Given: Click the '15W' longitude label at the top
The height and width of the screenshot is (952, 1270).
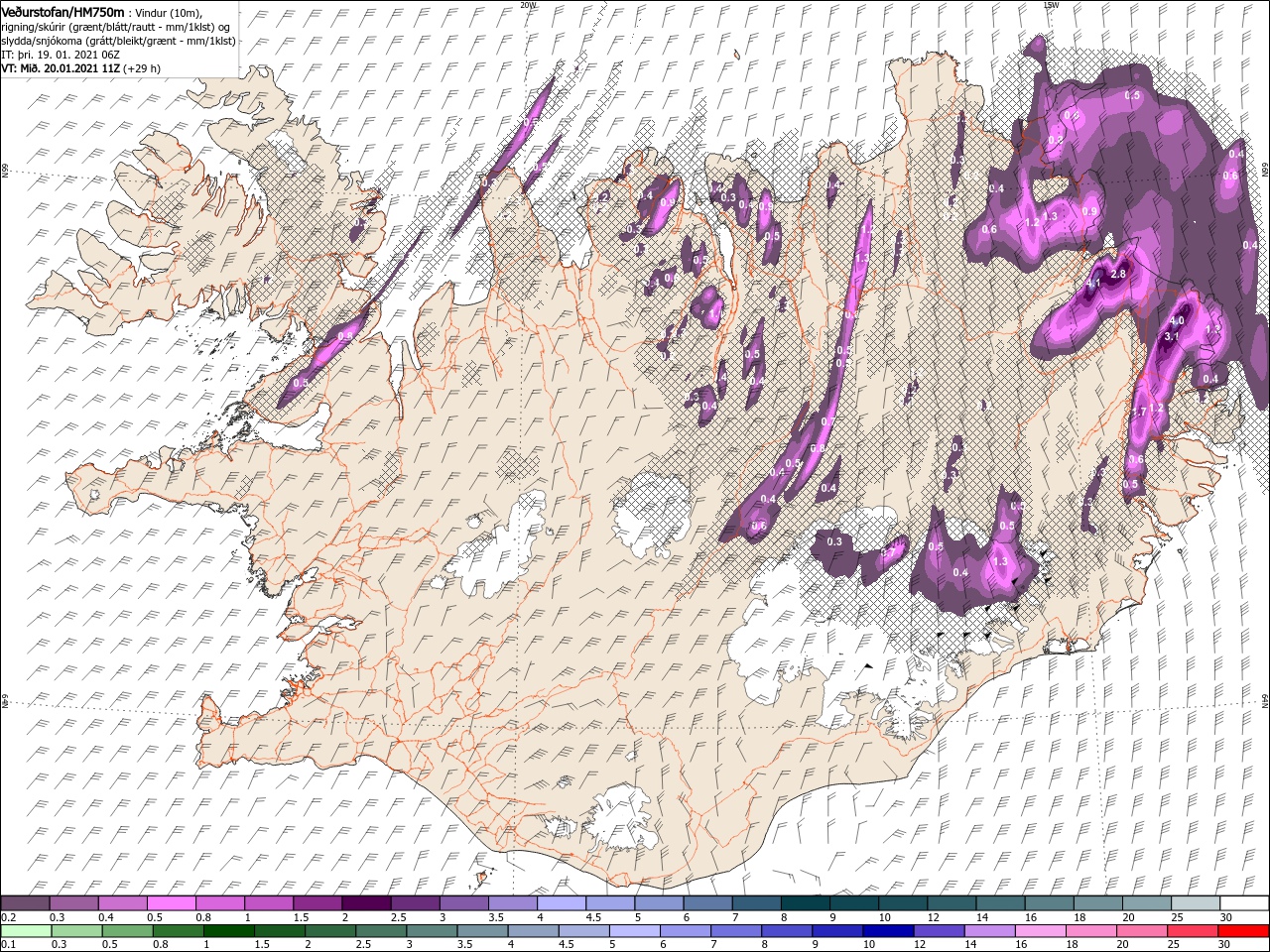Looking at the screenshot, I should [x=1052, y=5].
